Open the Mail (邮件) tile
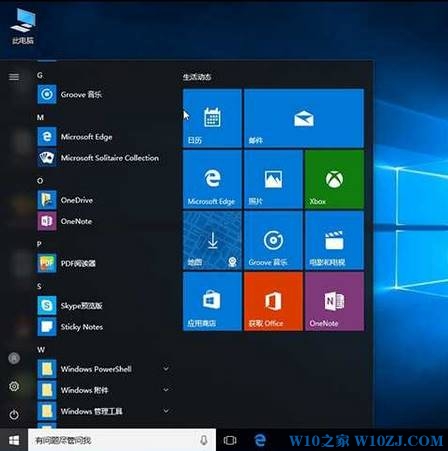The width and height of the screenshot is (448, 451). pyautogui.click(x=304, y=118)
